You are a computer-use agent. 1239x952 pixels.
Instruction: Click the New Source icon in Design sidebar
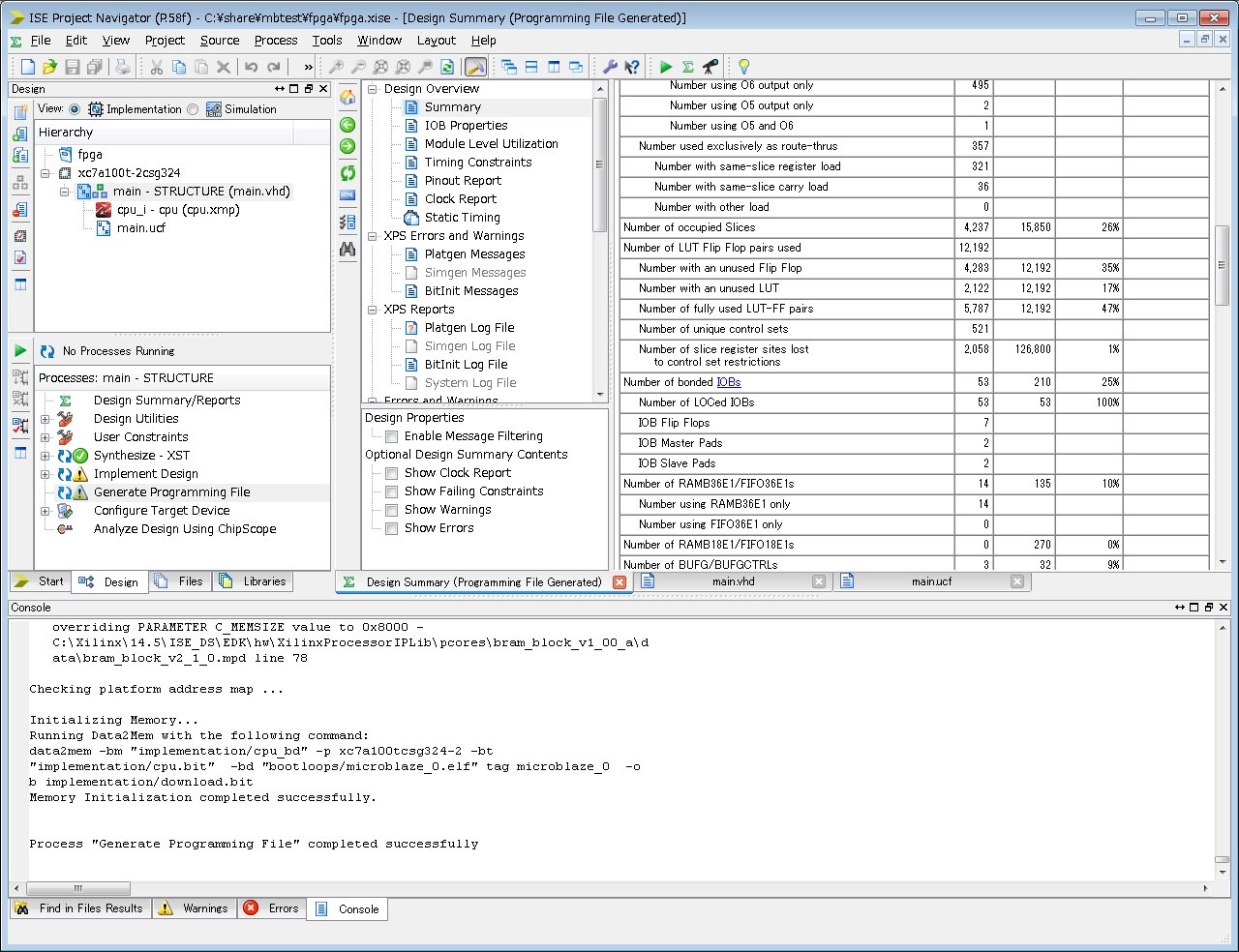20,113
